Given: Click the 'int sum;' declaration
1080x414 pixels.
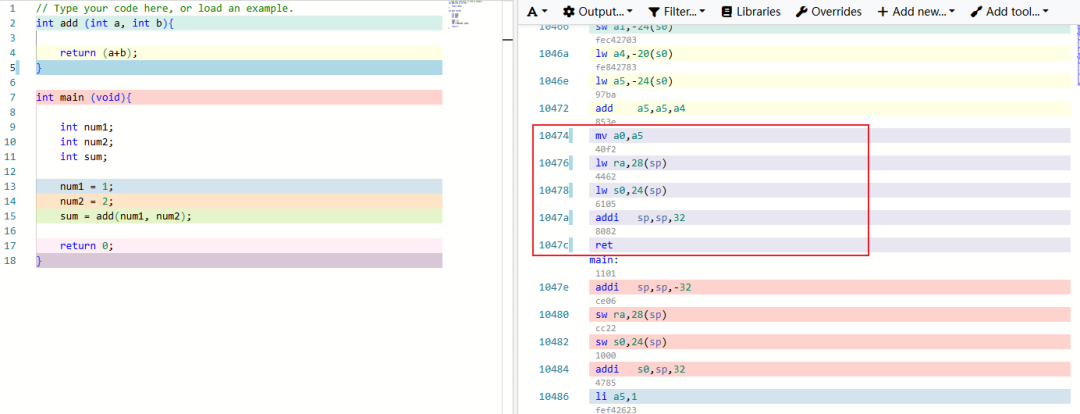Looking at the screenshot, I should click(x=83, y=156).
